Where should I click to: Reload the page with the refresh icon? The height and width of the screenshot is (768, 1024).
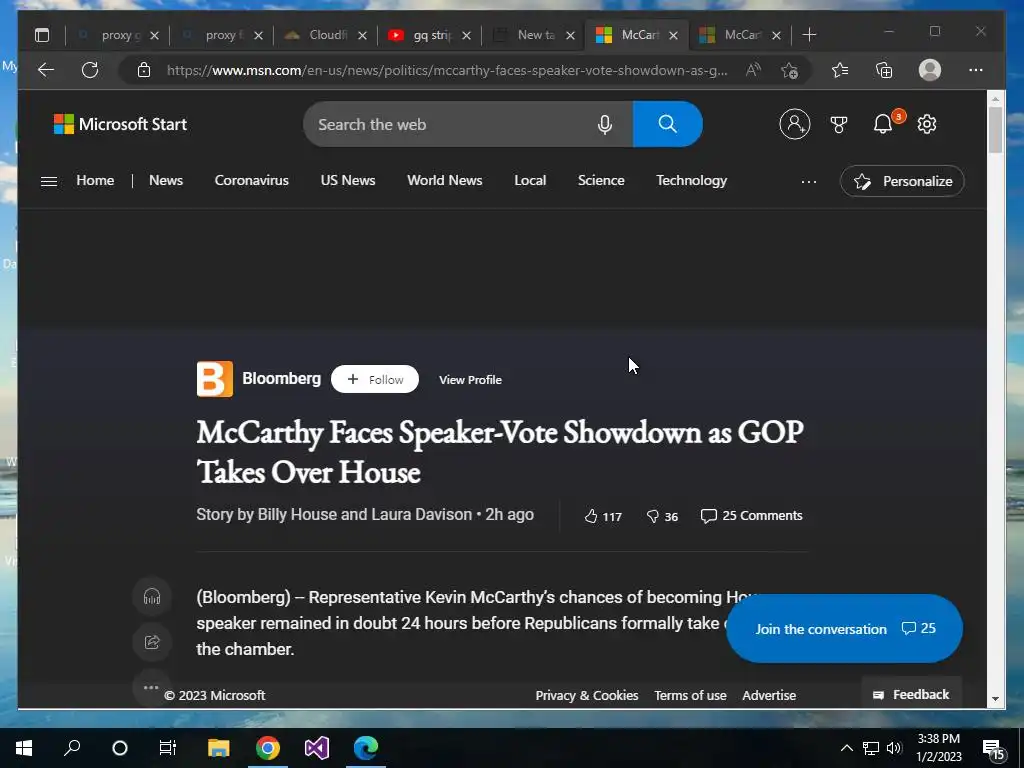coord(90,70)
